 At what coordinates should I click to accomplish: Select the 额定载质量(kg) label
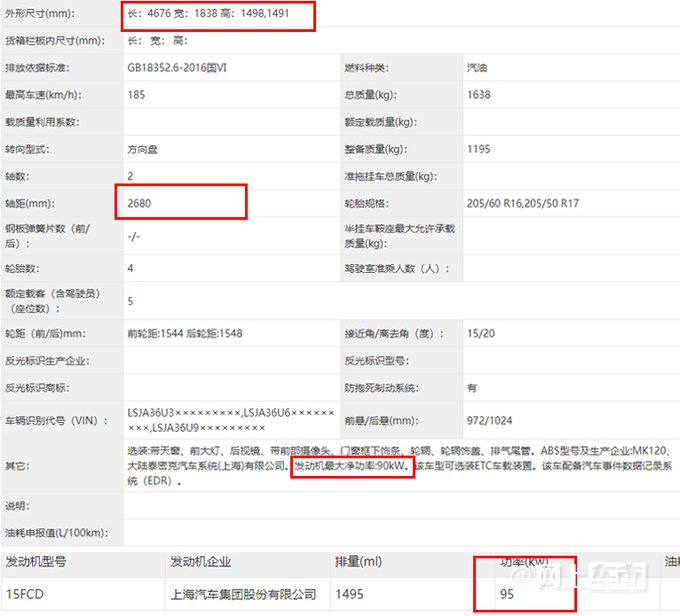[x=381, y=122]
